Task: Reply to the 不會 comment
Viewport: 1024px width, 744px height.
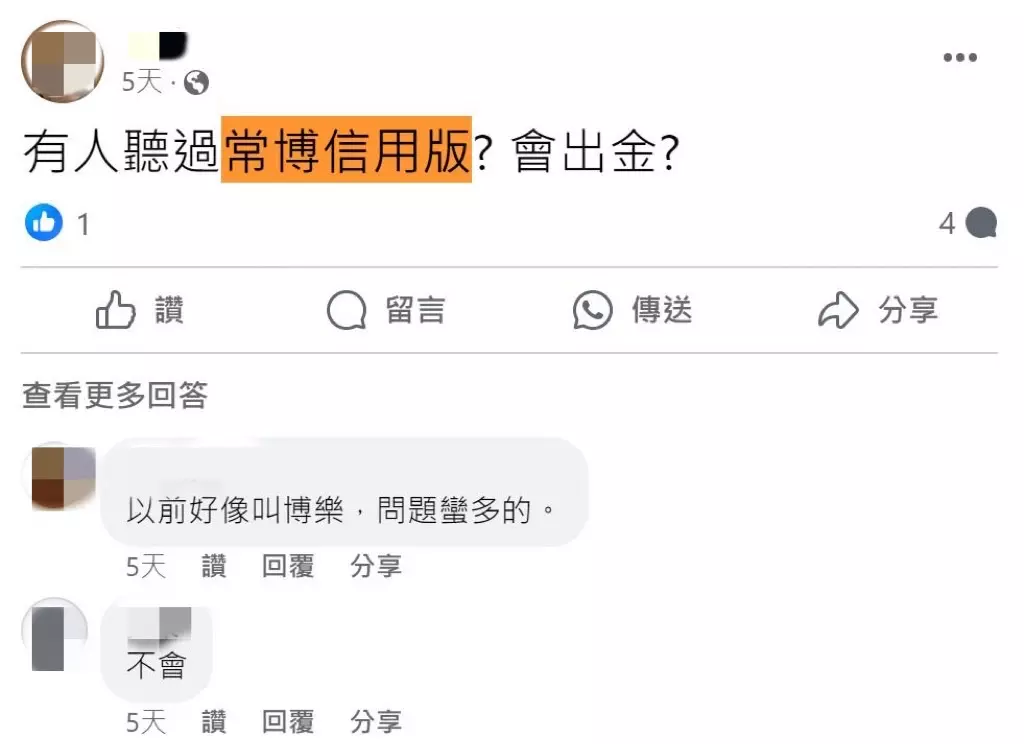Action: click(x=287, y=722)
